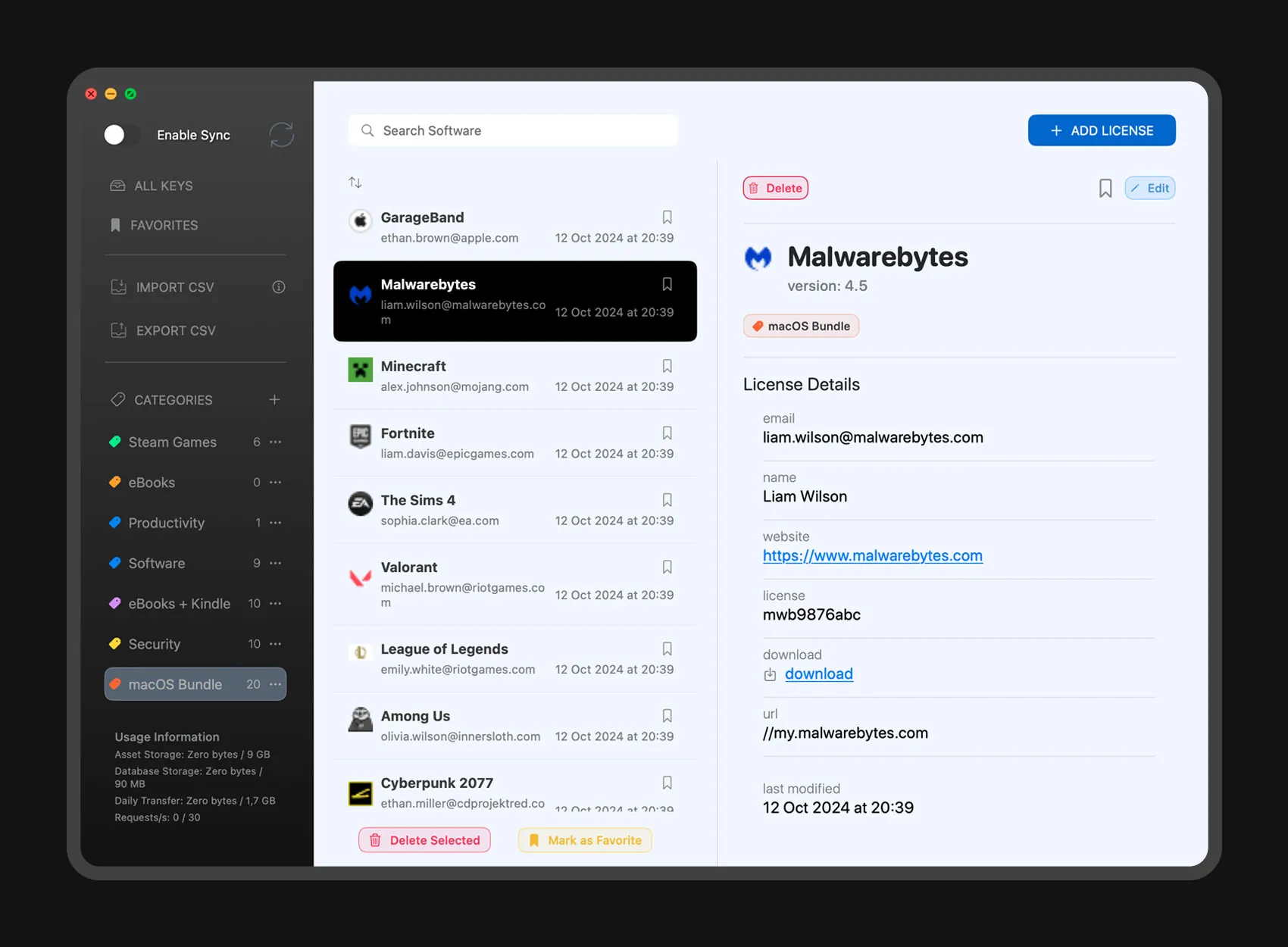Click Mark as Favorite button
The height and width of the screenshot is (947, 1288).
[x=585, y=840]
